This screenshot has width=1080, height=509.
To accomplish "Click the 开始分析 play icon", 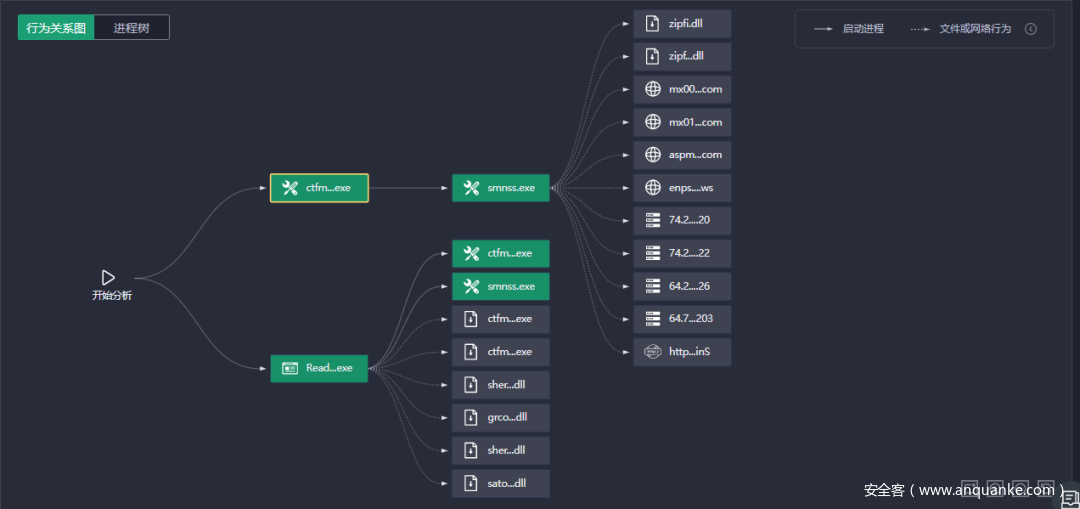I will tap(109, 278).
